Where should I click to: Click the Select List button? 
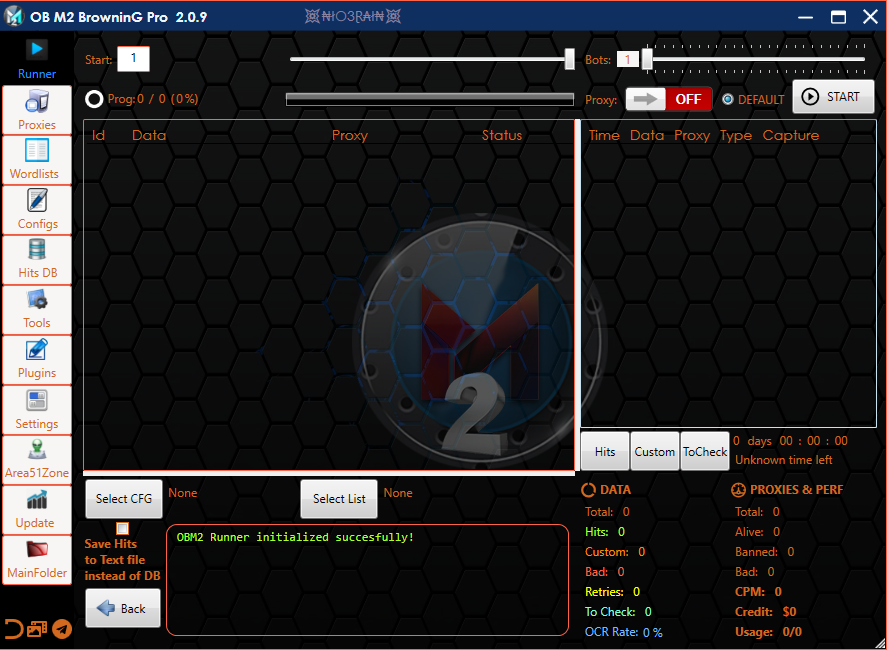click(339, 498)
